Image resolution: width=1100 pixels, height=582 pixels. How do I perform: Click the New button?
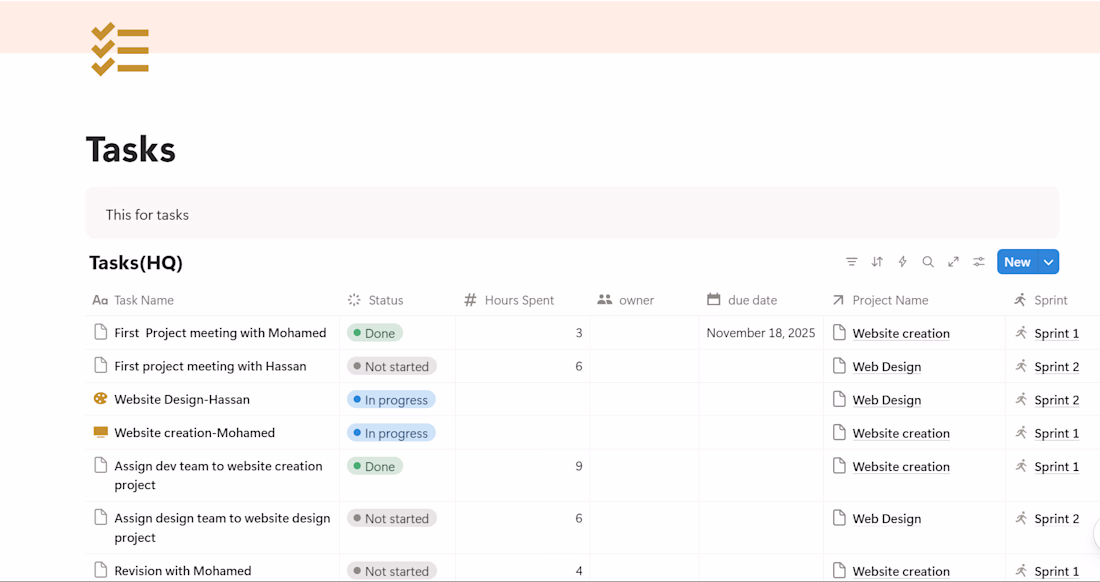click(x=1017, y=262)
